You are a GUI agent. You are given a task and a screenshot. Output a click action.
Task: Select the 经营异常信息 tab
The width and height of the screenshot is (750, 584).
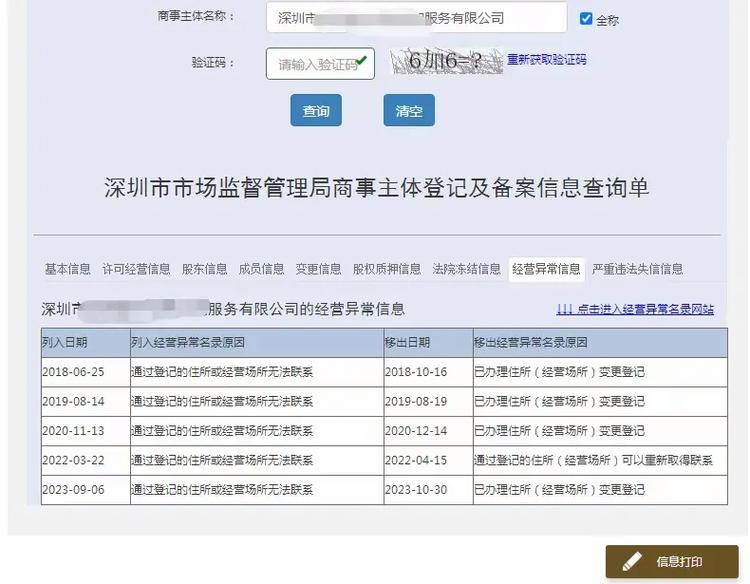pos(546,269)
